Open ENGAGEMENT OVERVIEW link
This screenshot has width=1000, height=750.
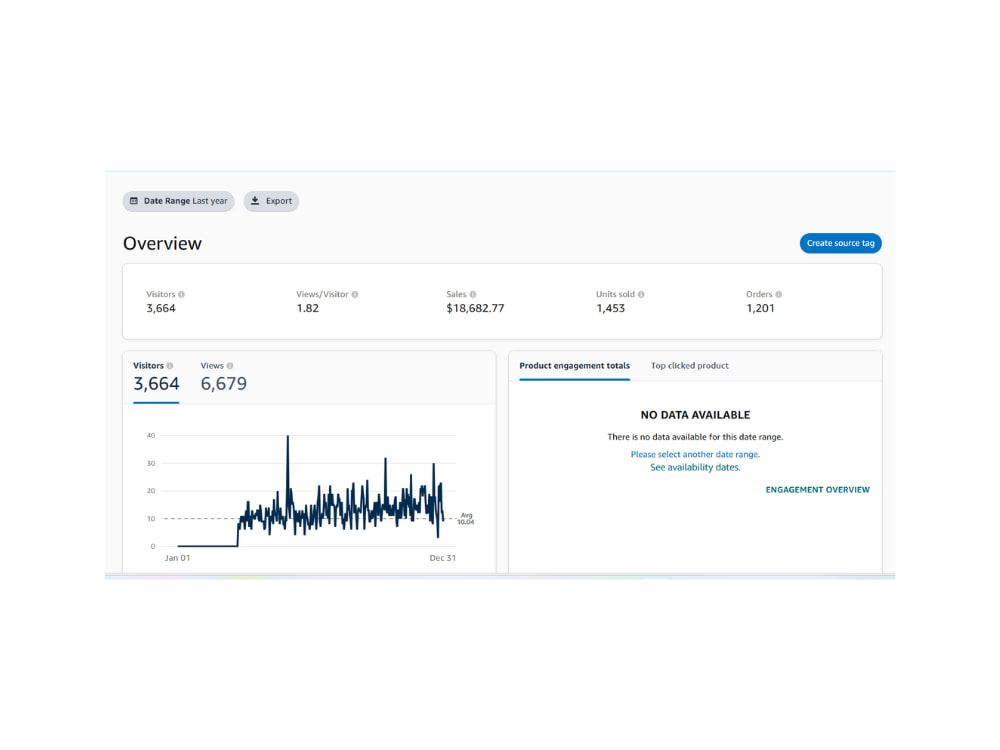point(818,490)
